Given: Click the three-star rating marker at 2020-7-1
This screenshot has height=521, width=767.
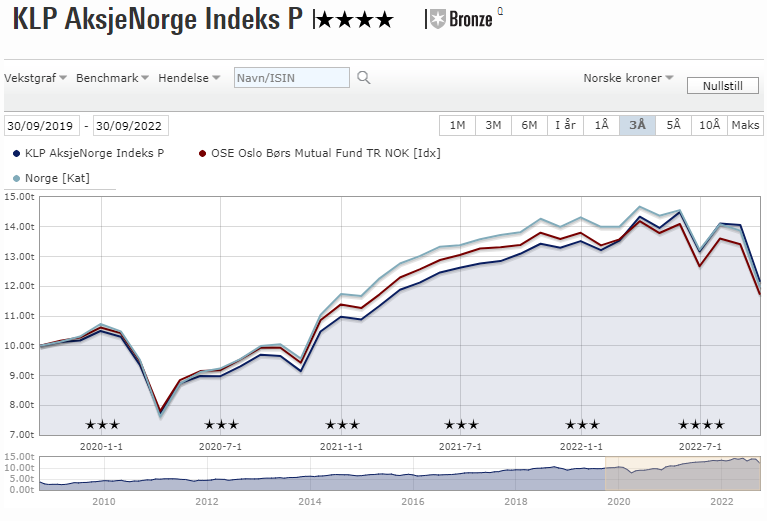Looking at the screenshot, I should [x=221, y=425].
